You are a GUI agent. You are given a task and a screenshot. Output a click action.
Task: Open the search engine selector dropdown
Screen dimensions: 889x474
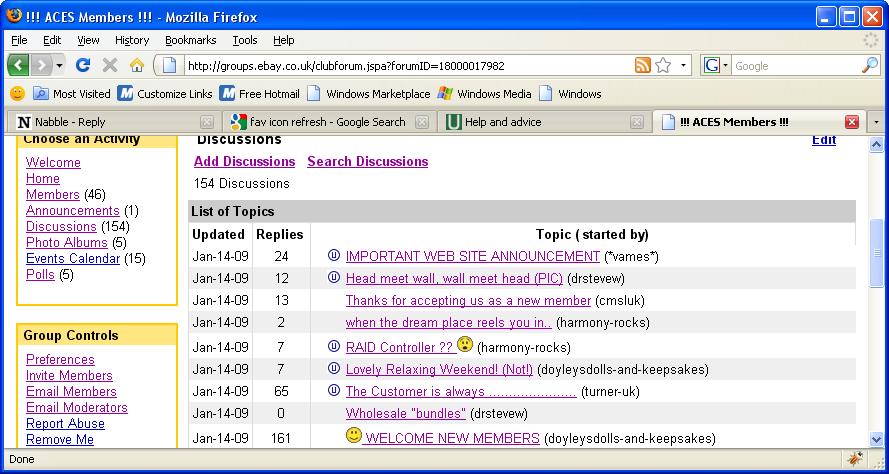click(x=717, y=65)
